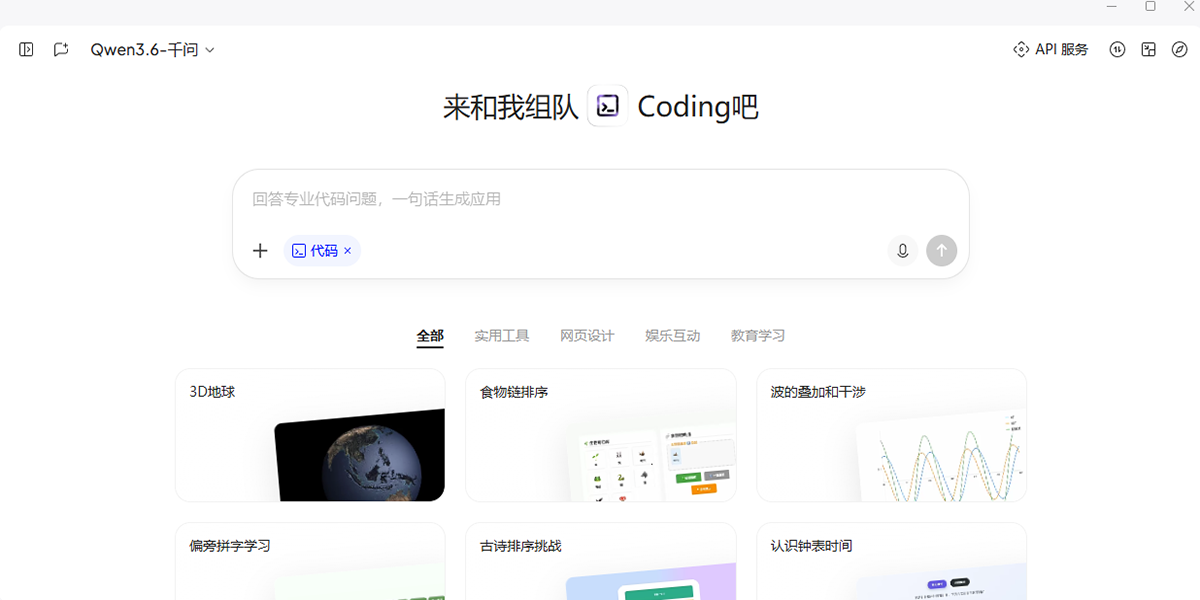The image size is (1200, 600).
Task: Switch to 教育学习 tab
Action: pyautogui.click(x=758, y=336)
